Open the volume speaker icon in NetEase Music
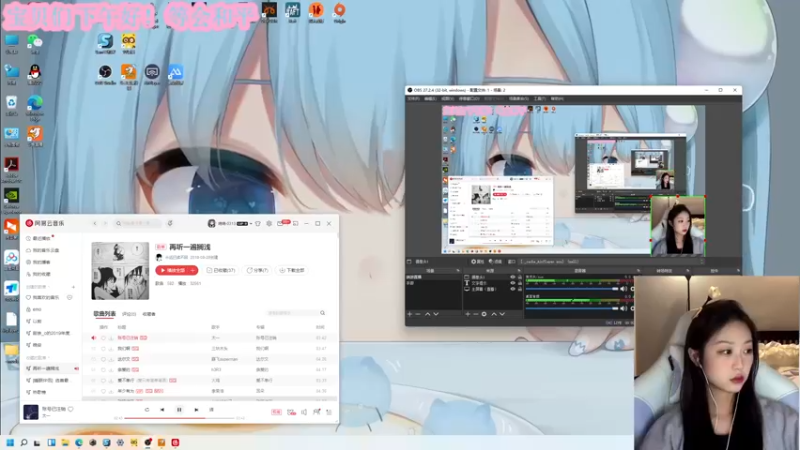The width and height of the screenshot is (800, 450). pyautogui.click(x=304, y=412)
